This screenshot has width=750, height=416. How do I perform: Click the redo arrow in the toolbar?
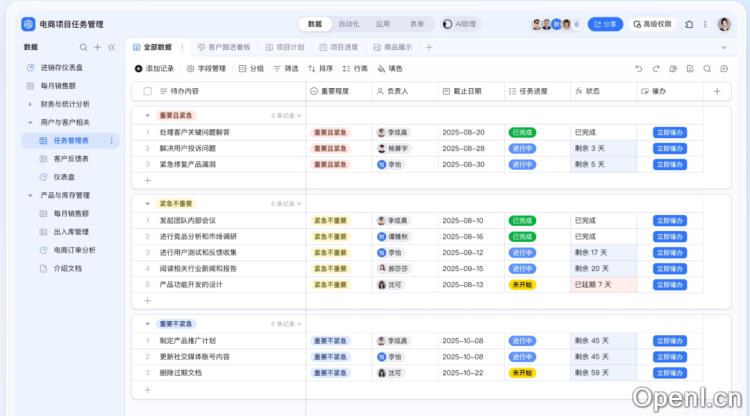pos(656,69)
